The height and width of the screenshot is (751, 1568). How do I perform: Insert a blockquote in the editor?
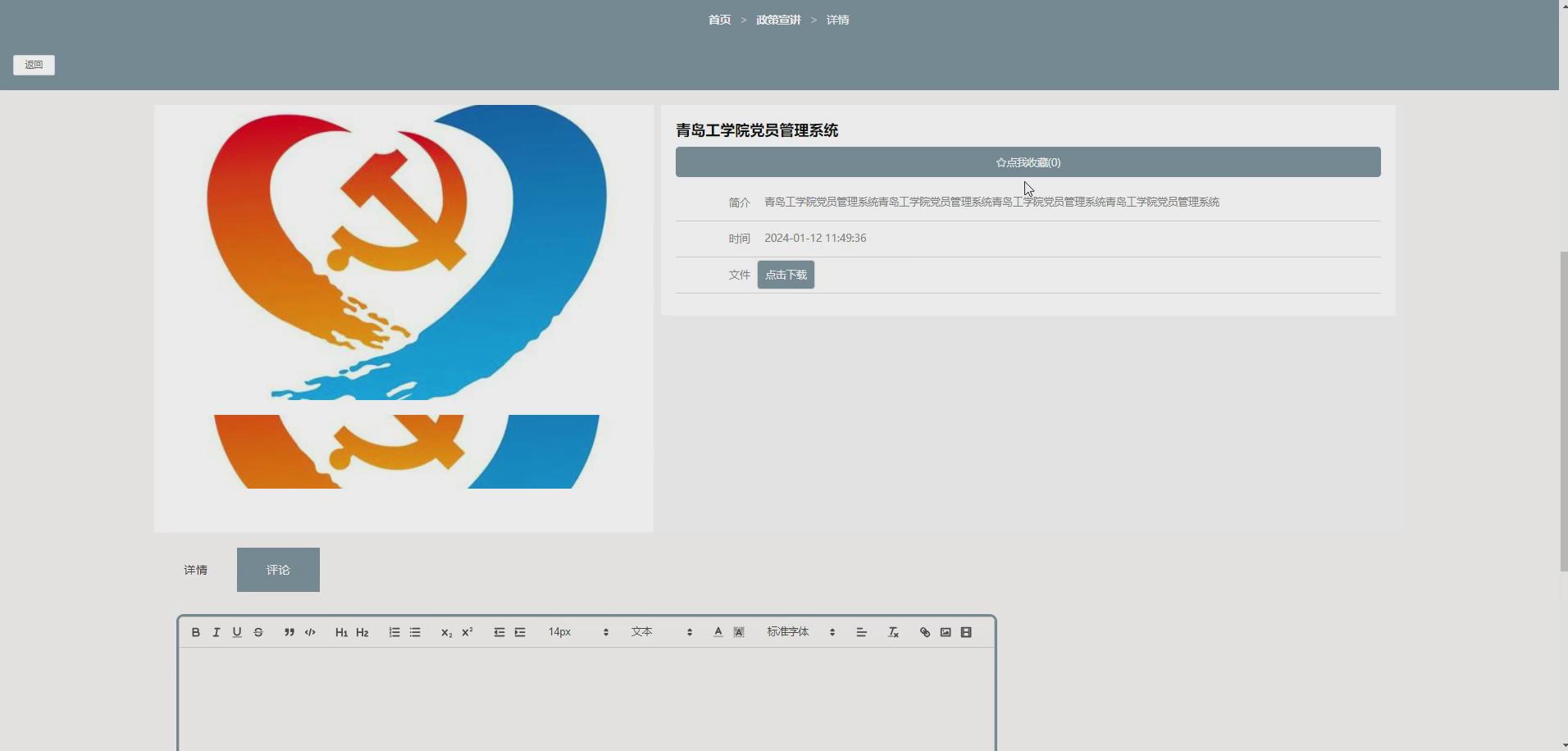pos(288,631)
